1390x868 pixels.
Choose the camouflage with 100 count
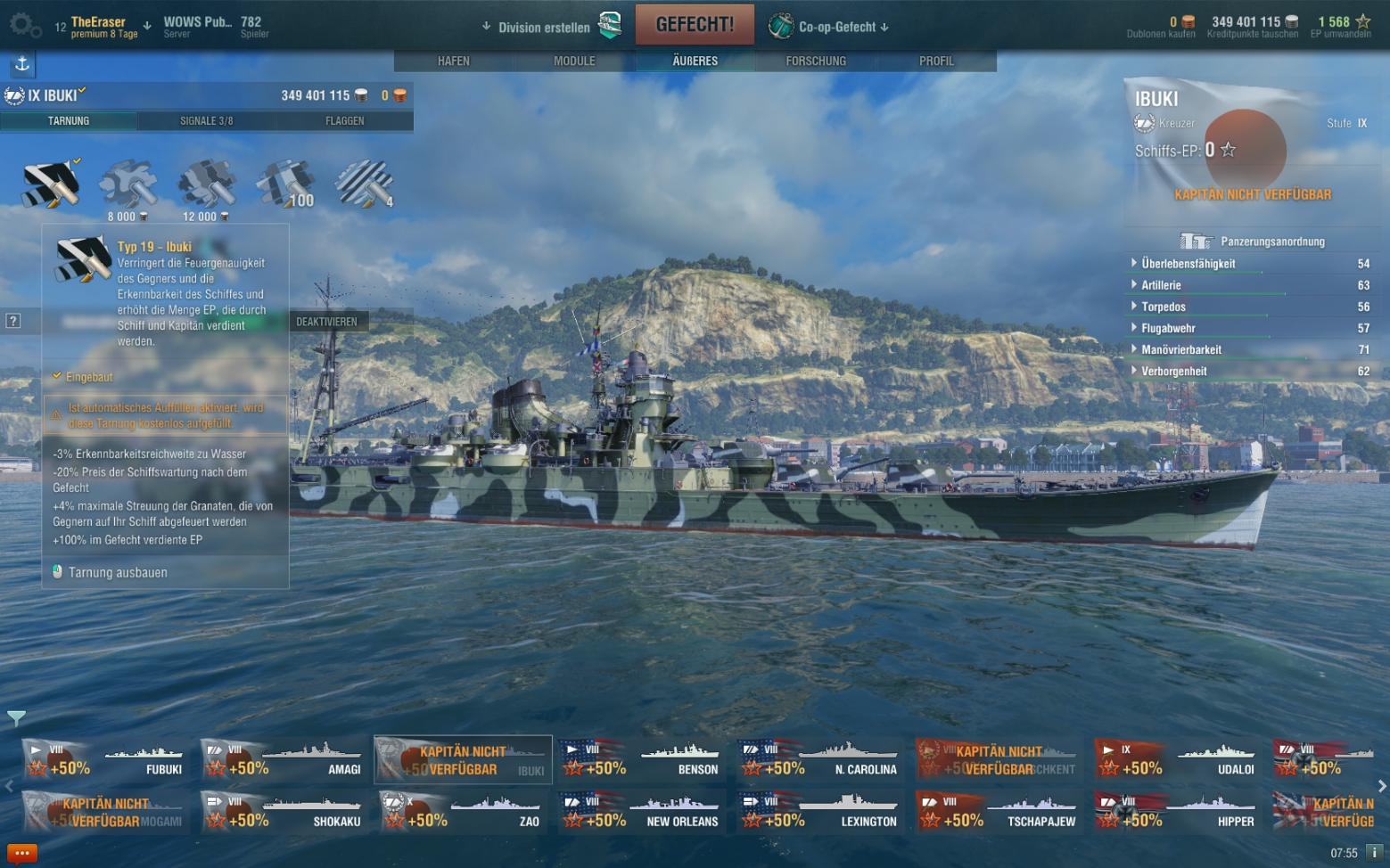pyautogui.click(x=284, y=184)
